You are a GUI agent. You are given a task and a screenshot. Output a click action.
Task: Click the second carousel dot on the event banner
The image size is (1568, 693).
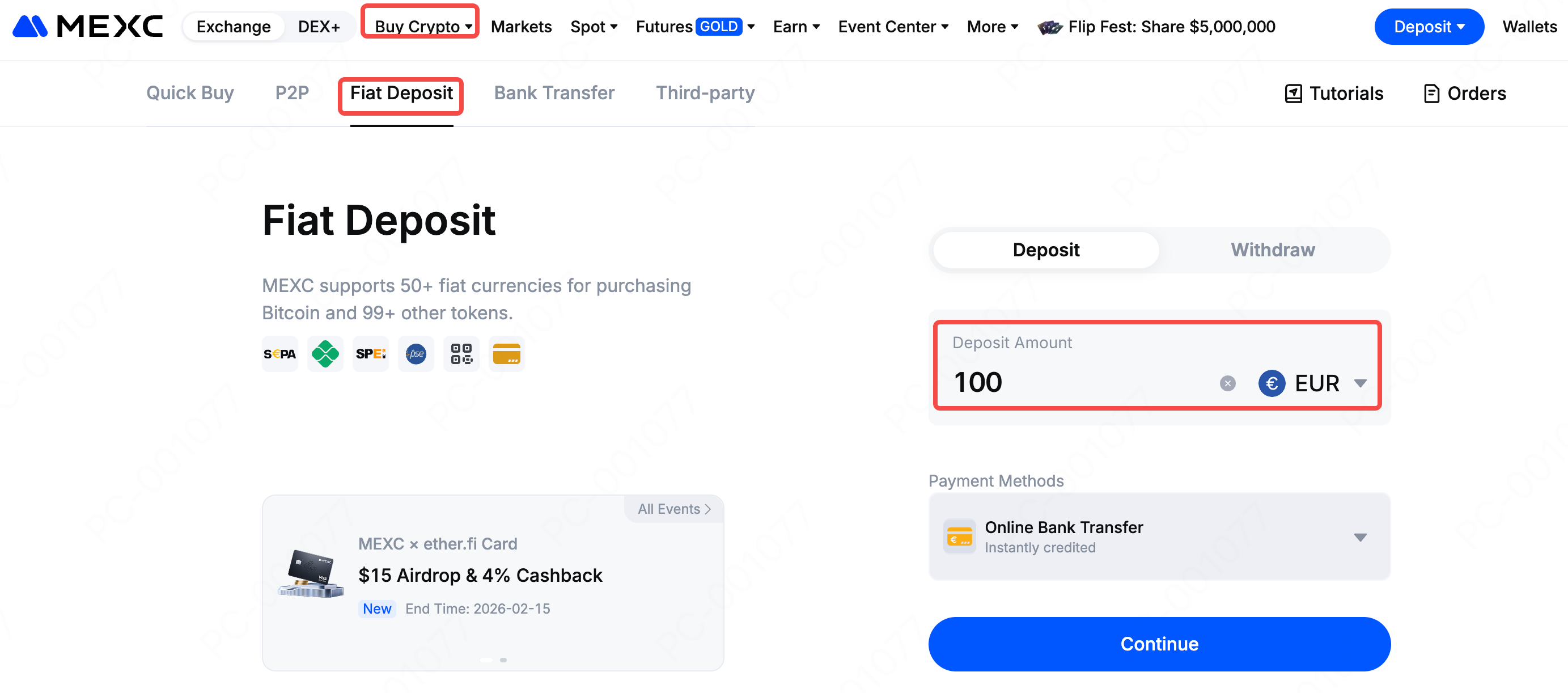coord(503,660)
